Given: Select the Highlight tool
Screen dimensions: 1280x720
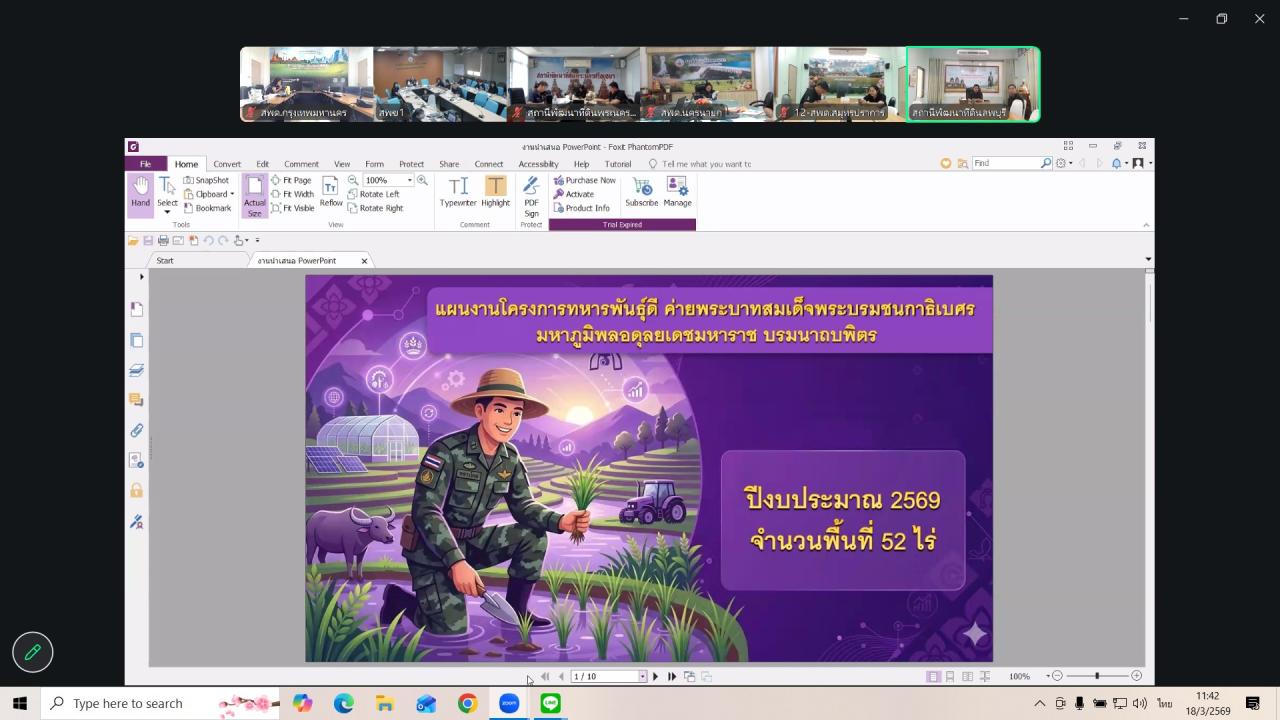Looking at the screenshot, I should point(496,190).
